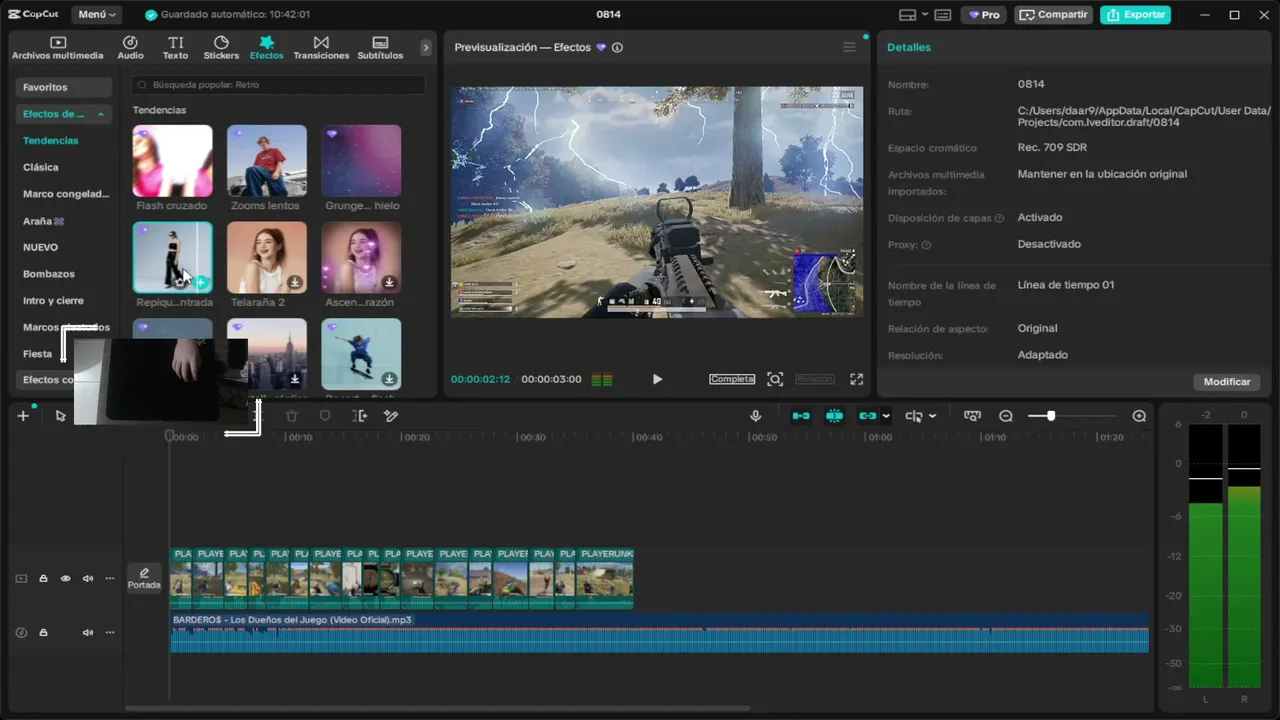
Task: Click the microphone voiceover record icon
Action: tap(756, 416)
